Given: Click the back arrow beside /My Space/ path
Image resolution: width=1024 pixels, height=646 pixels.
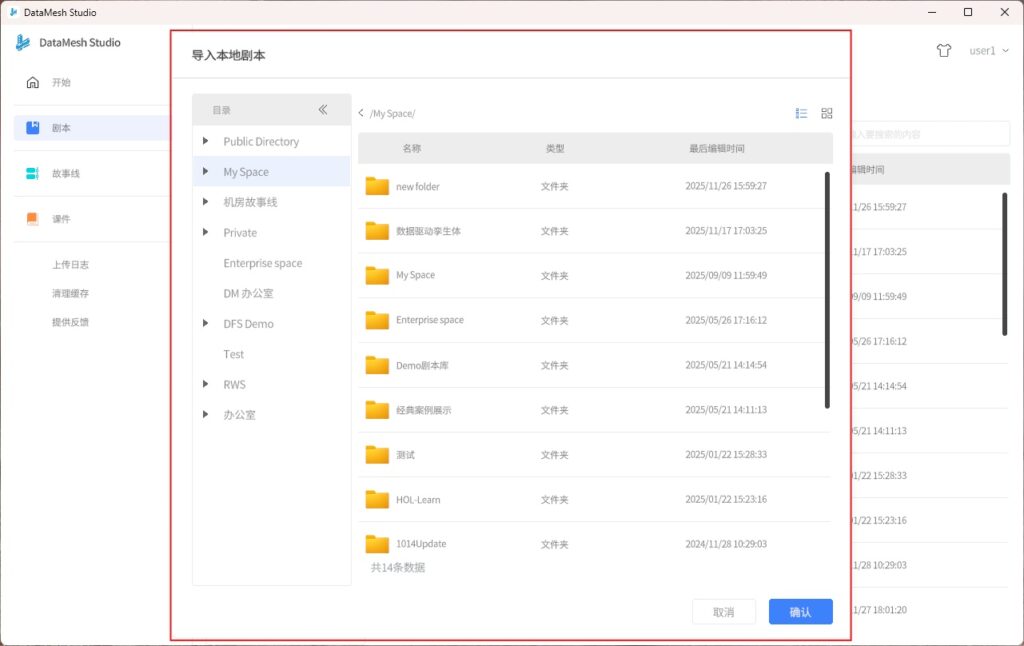Looking at the screenshot, I should coord(361,113).
